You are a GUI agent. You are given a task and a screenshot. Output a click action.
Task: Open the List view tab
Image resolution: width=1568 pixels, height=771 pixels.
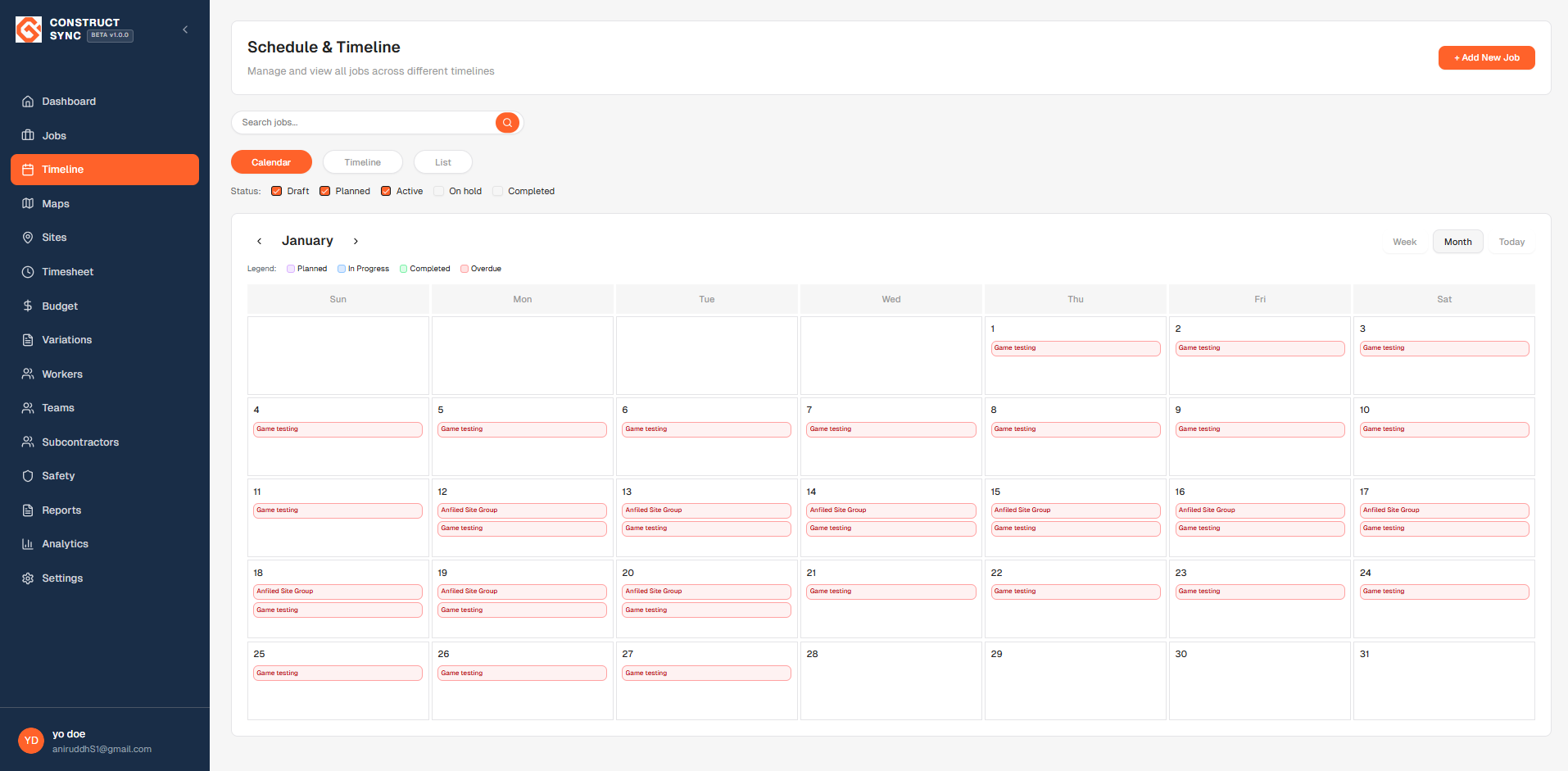[x=442, y=161]
